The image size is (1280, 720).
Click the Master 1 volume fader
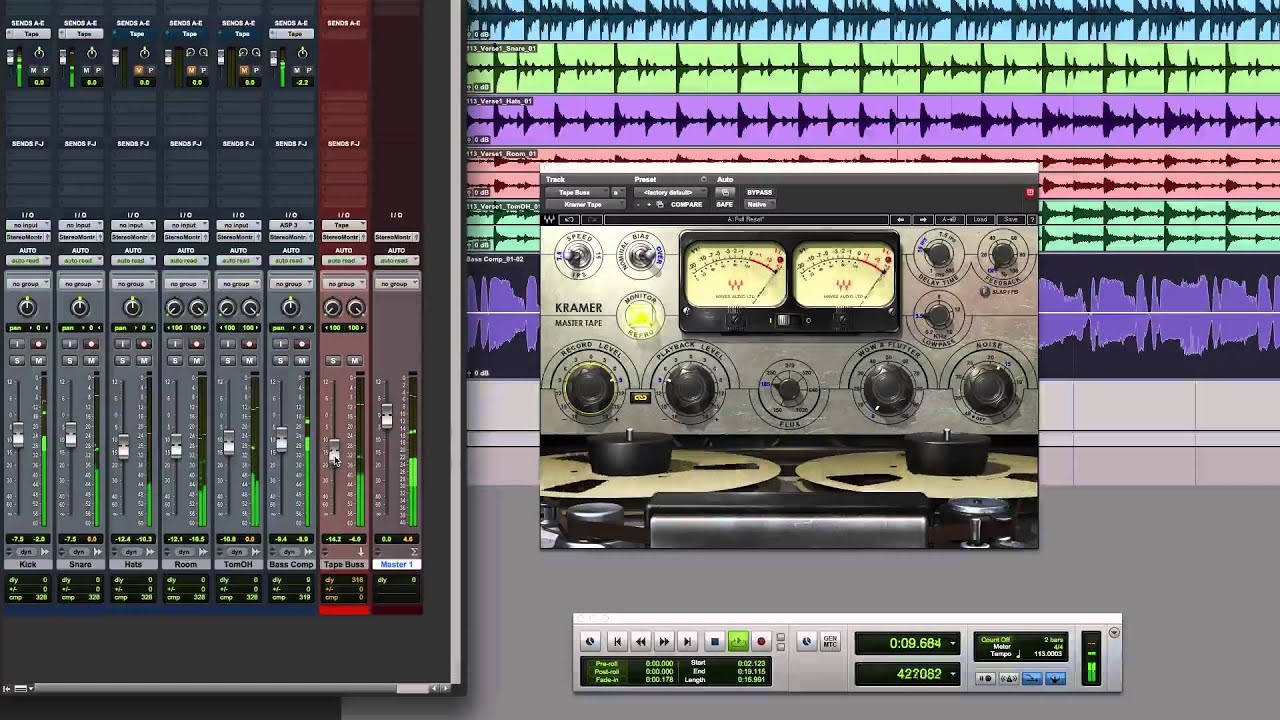(387, 418)
